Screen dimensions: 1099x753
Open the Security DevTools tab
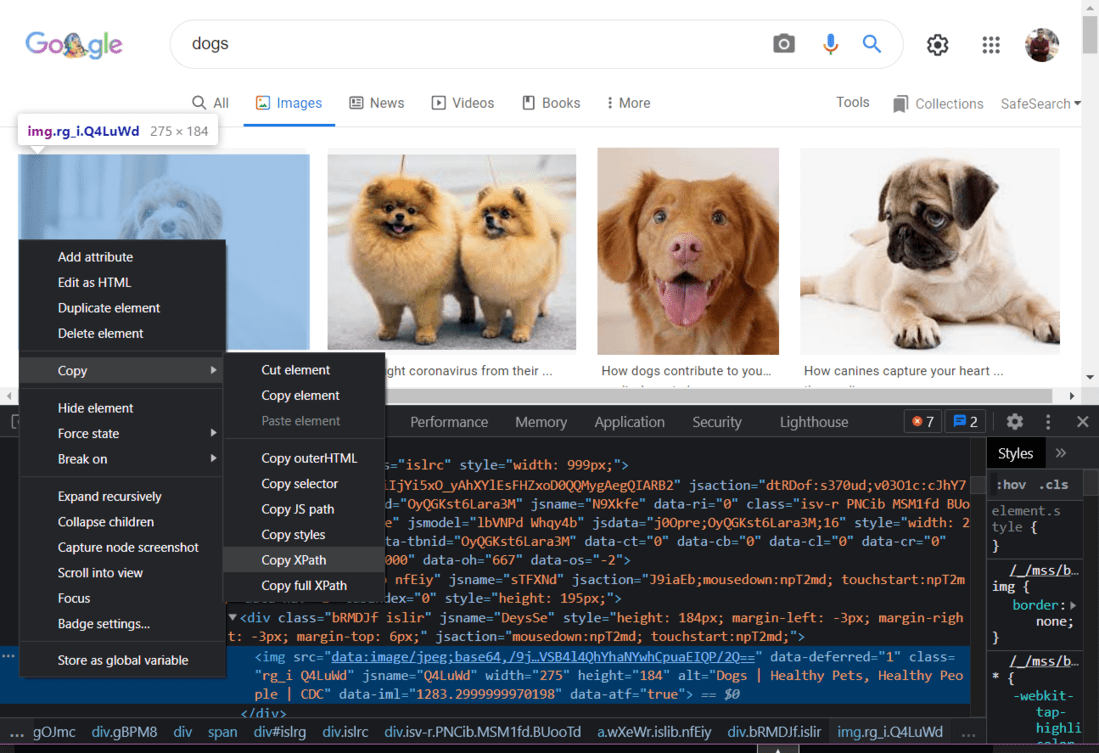point(716,422)
